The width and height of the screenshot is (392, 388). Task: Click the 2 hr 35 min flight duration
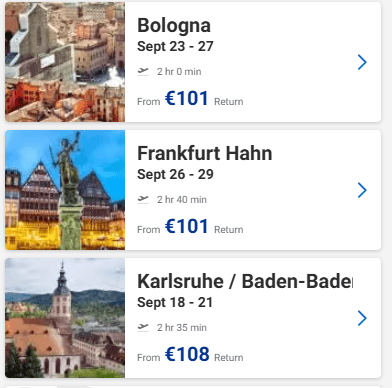[x=182, y=328]
